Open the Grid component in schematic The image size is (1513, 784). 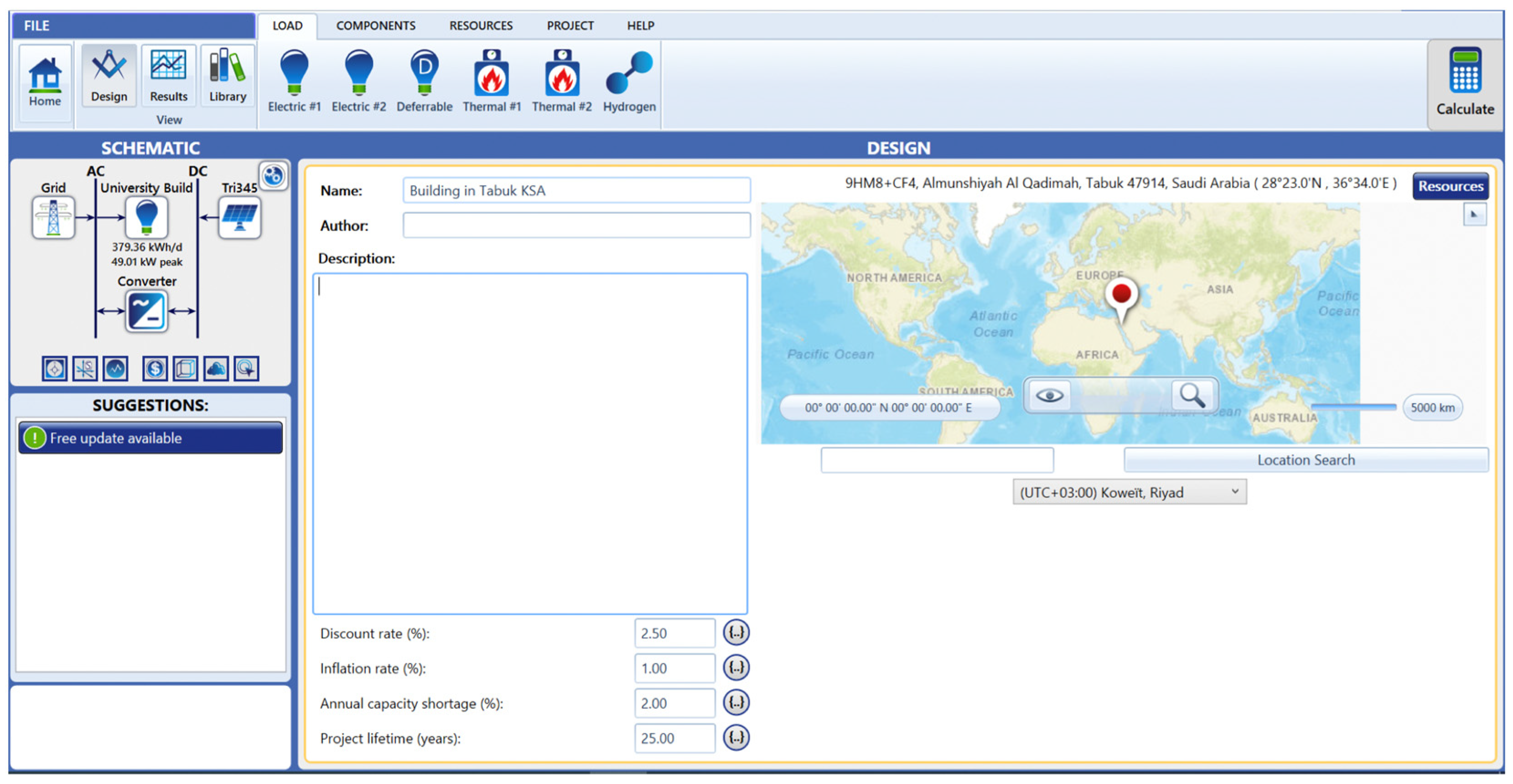pyautogui.click(x=53, y=217)
